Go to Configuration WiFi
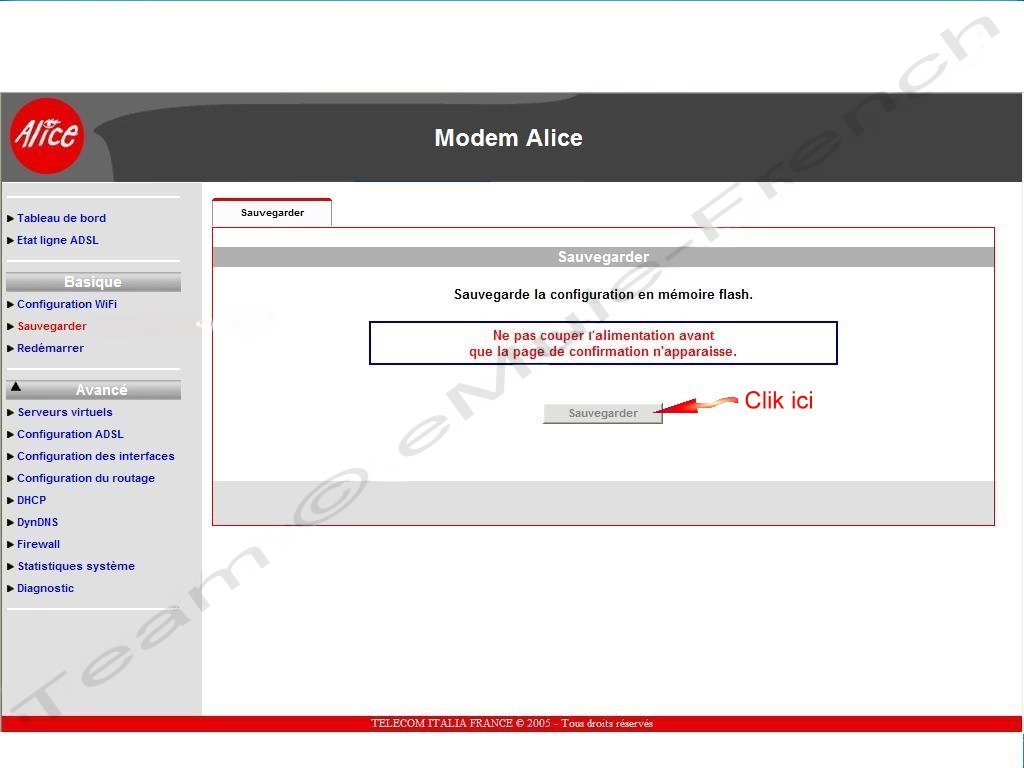This screenshot has width=1024, height=768. 67,304
